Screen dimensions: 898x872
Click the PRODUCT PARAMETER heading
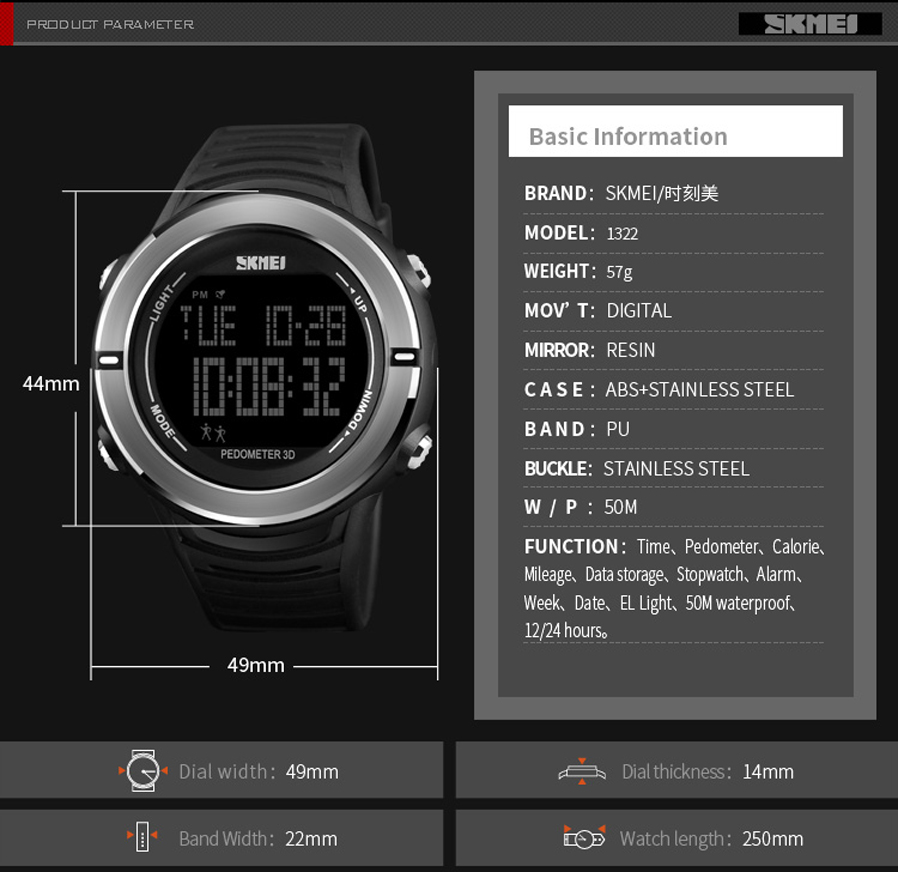point(110,25)
